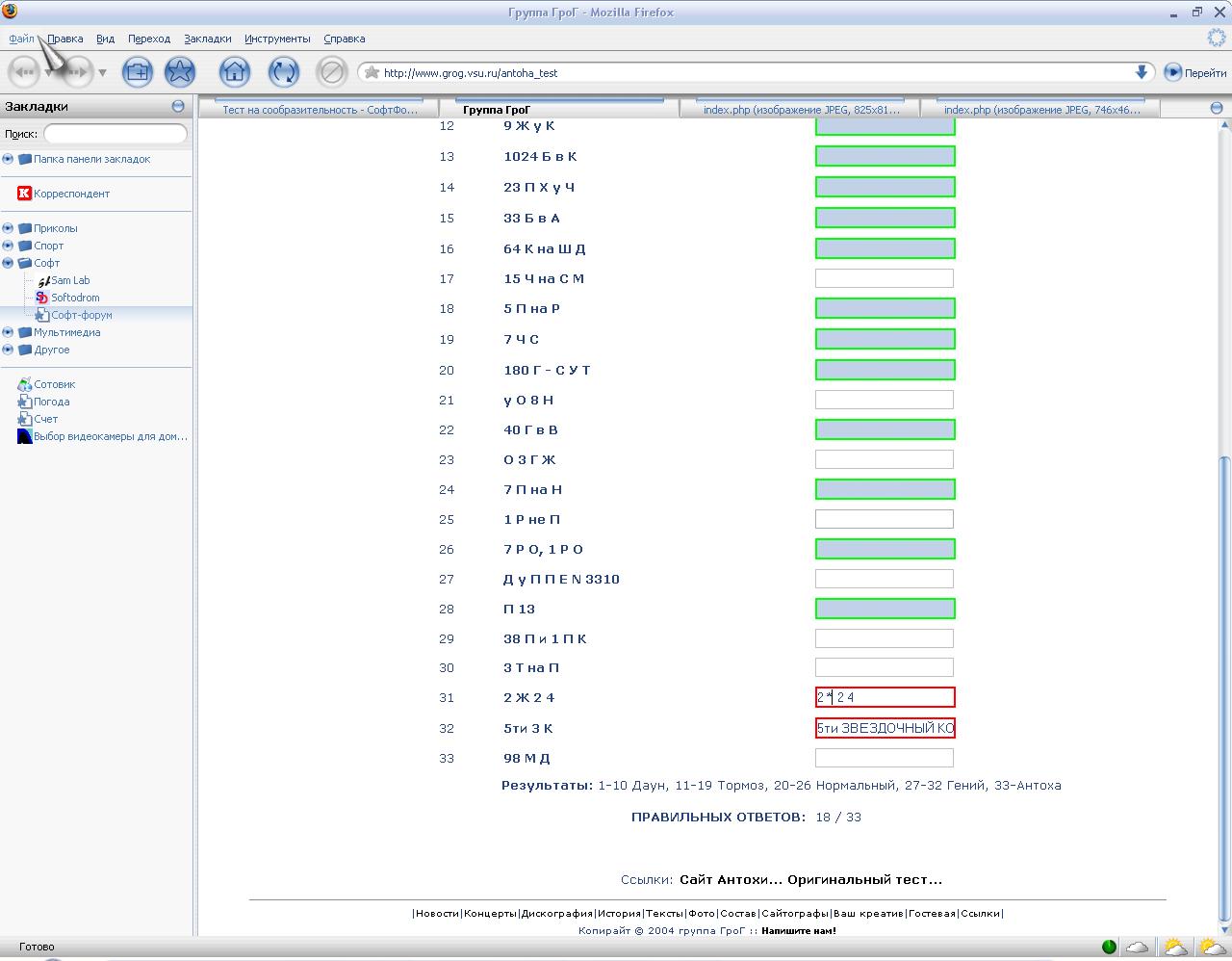Expand the Мультимедиа bookmark folder
The height and width of the screenshot is (961, 1232).
(8, 332)
